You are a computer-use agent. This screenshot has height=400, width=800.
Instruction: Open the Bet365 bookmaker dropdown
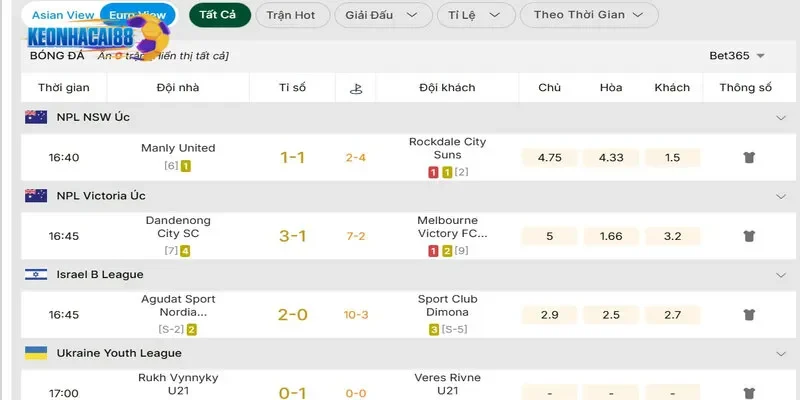(737, 56)
